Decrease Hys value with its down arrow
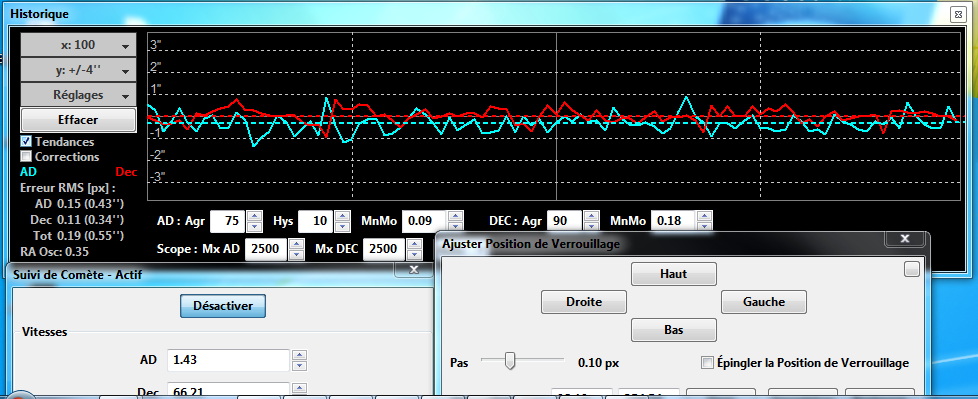This screenshot has width=978, height=399. (x=341, y=226)
